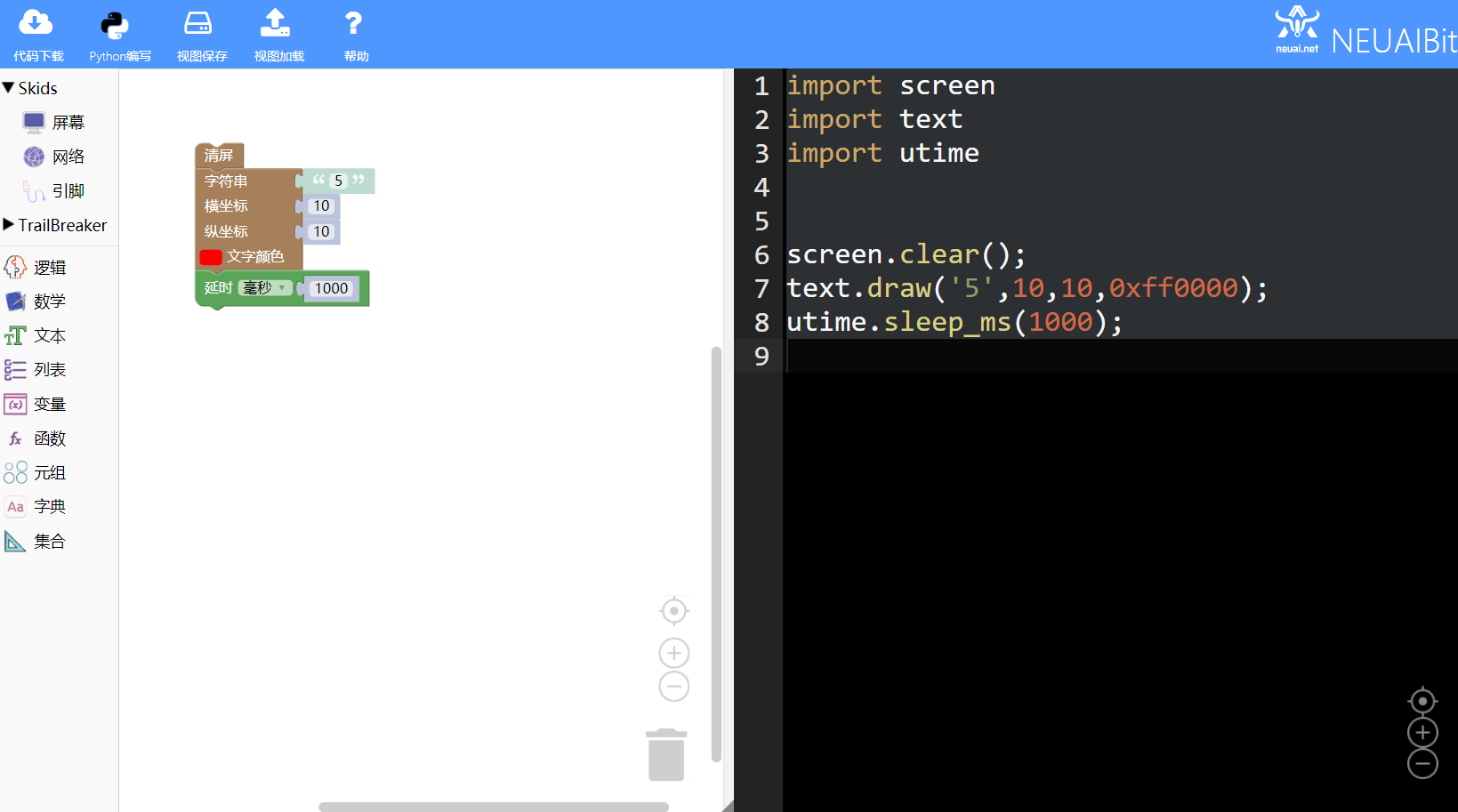The height and width of the screenshot is (812, 1458).
Task: Zoom out the code panel
Action: tap(1422, 764)
